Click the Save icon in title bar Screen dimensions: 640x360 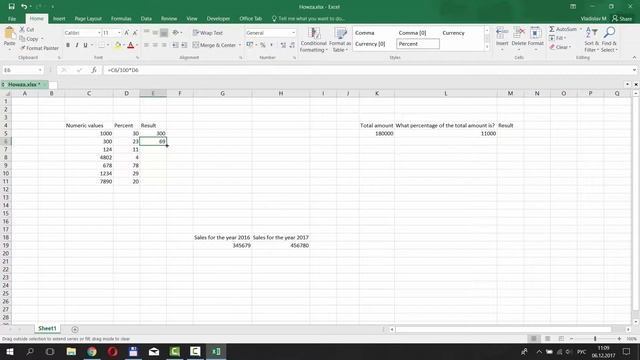11,7
